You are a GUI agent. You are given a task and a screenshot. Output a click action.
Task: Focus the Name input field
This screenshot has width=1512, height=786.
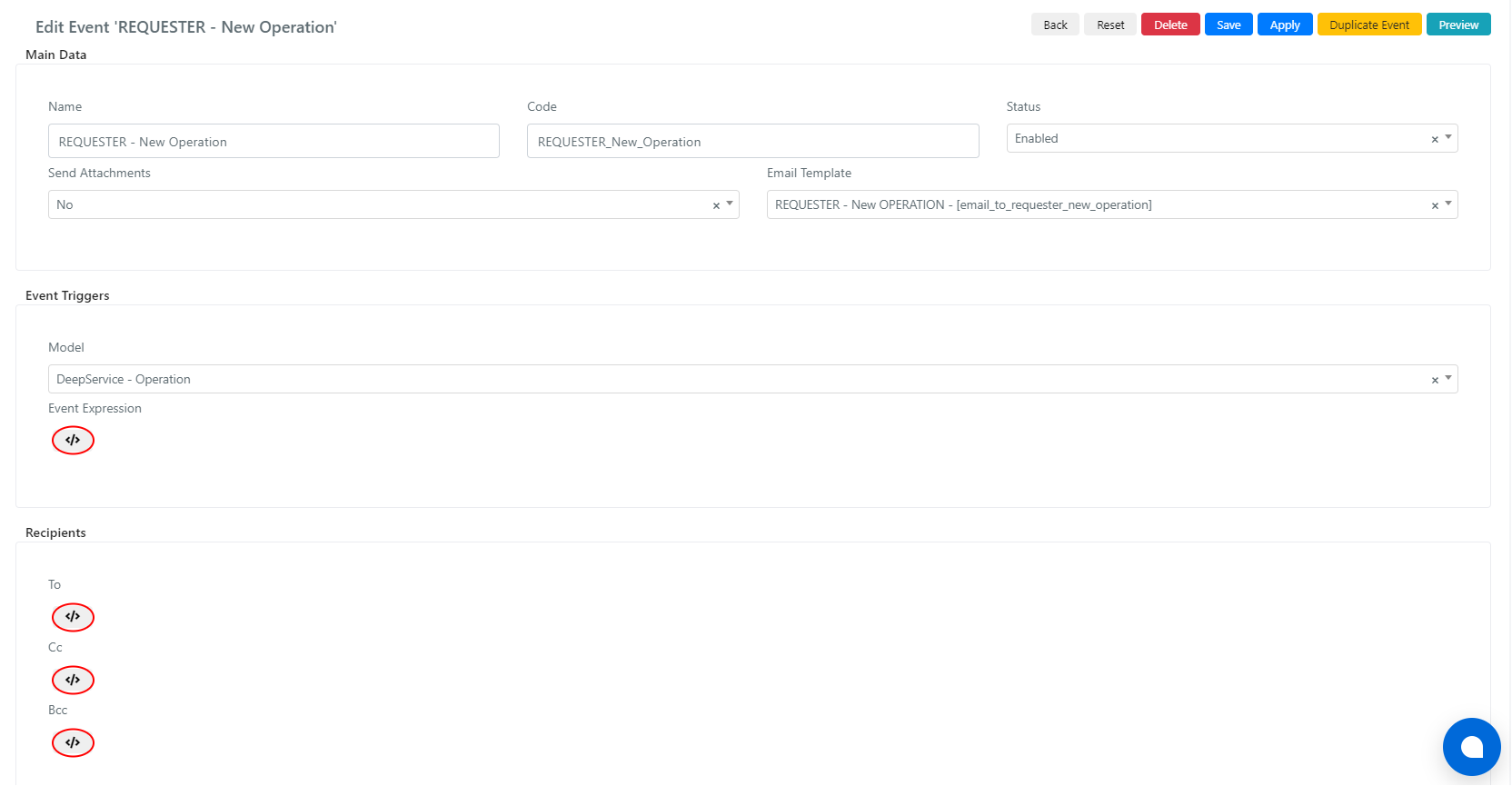pyautogui.click(x=274, y=141)
